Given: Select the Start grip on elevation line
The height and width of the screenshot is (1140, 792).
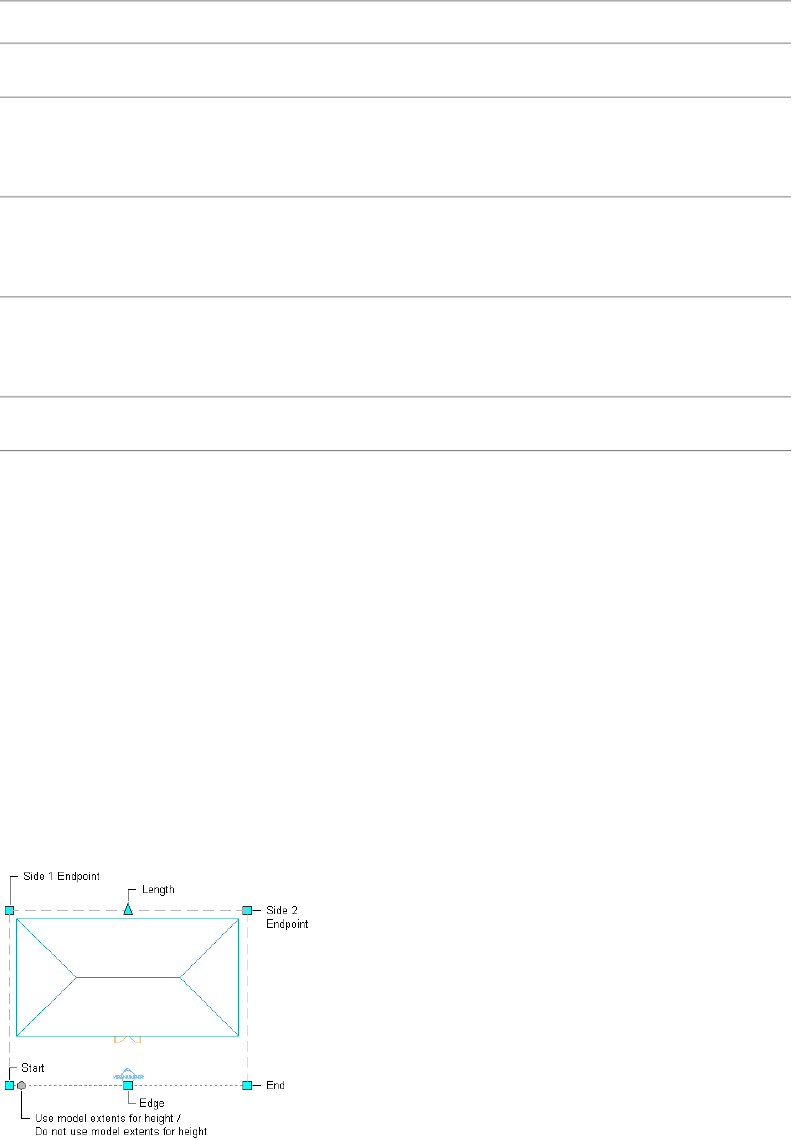Looking at the screenshot, I should coord(9,1084).
